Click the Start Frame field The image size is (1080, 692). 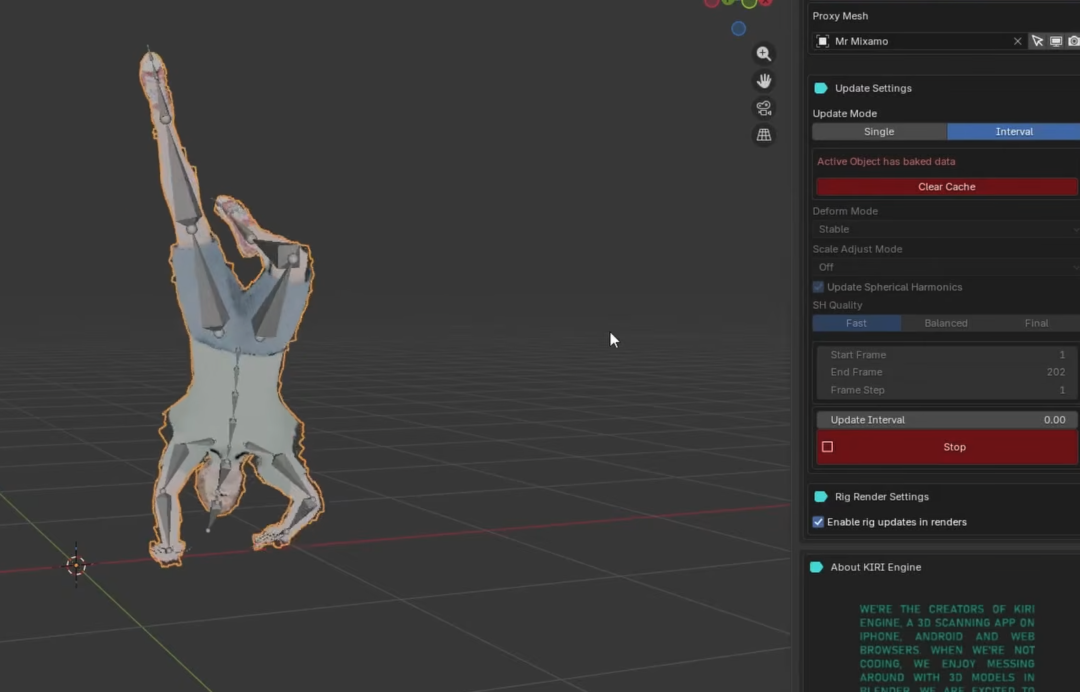click(x=946, y=355)
